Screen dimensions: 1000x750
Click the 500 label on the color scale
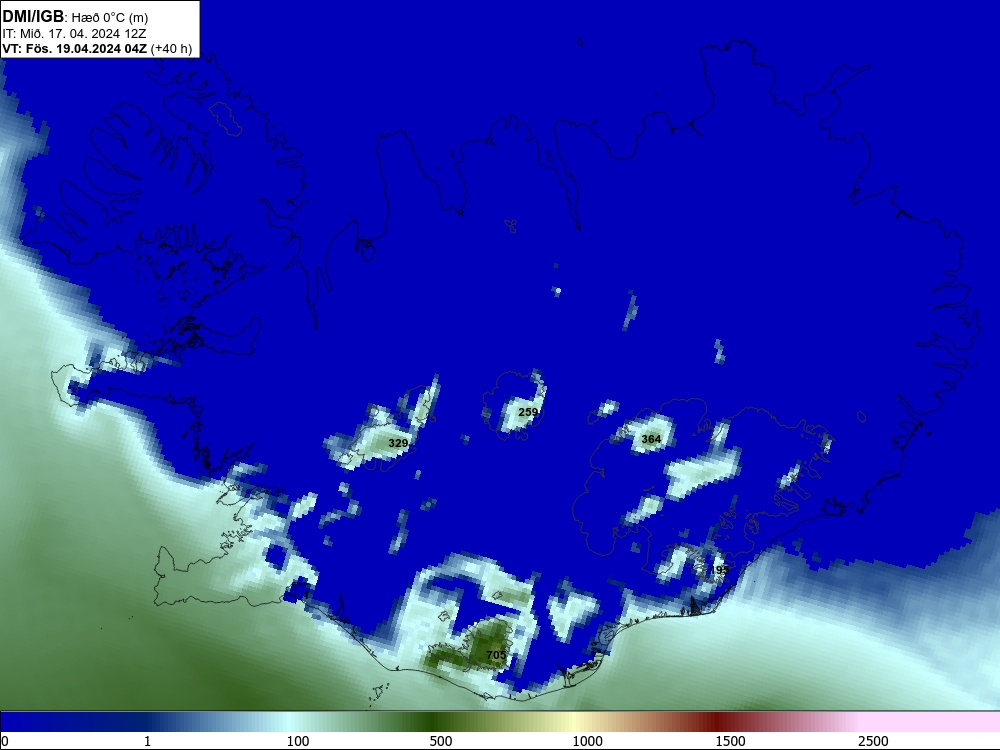click(x=441, y=741)
